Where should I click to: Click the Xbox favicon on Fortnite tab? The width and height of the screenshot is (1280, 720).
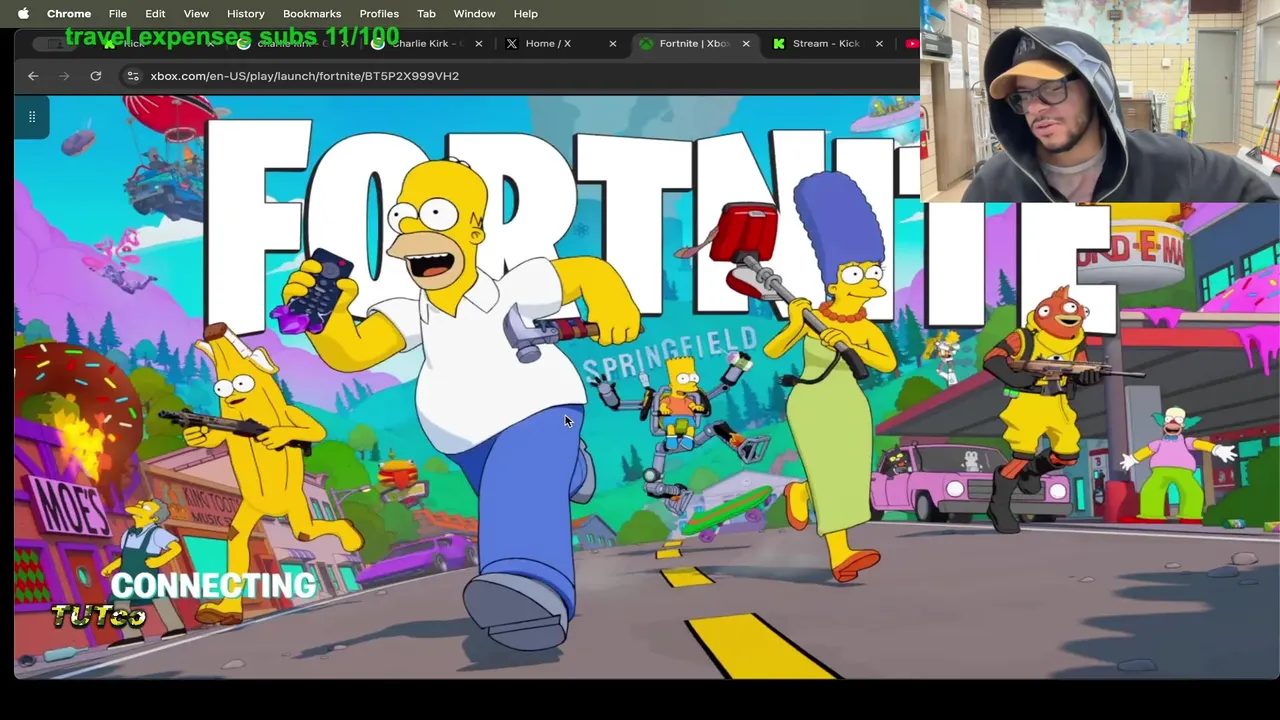(646, 44)
